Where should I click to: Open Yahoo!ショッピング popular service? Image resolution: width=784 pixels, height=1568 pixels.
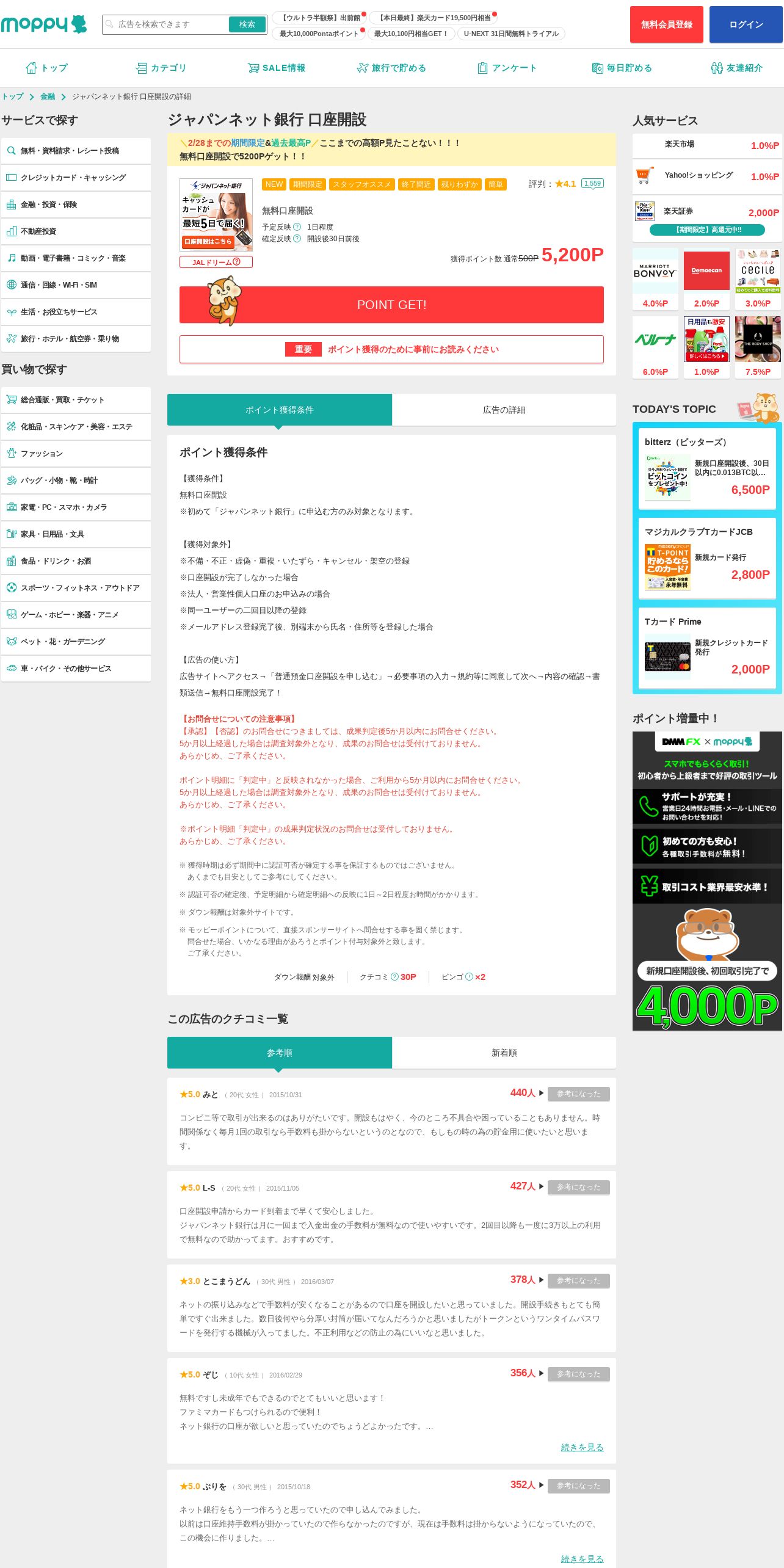coord(707,176)
